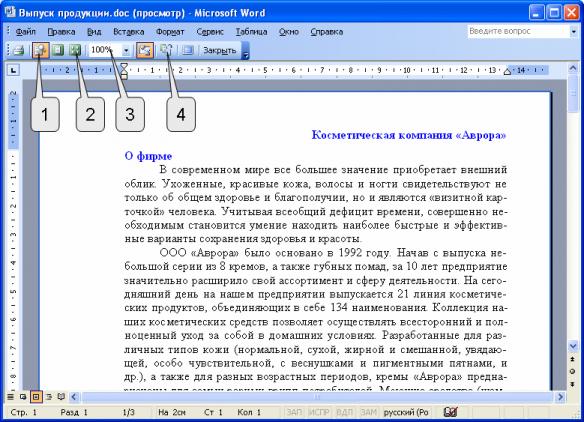Show one page in print preview

click(57, 50)
